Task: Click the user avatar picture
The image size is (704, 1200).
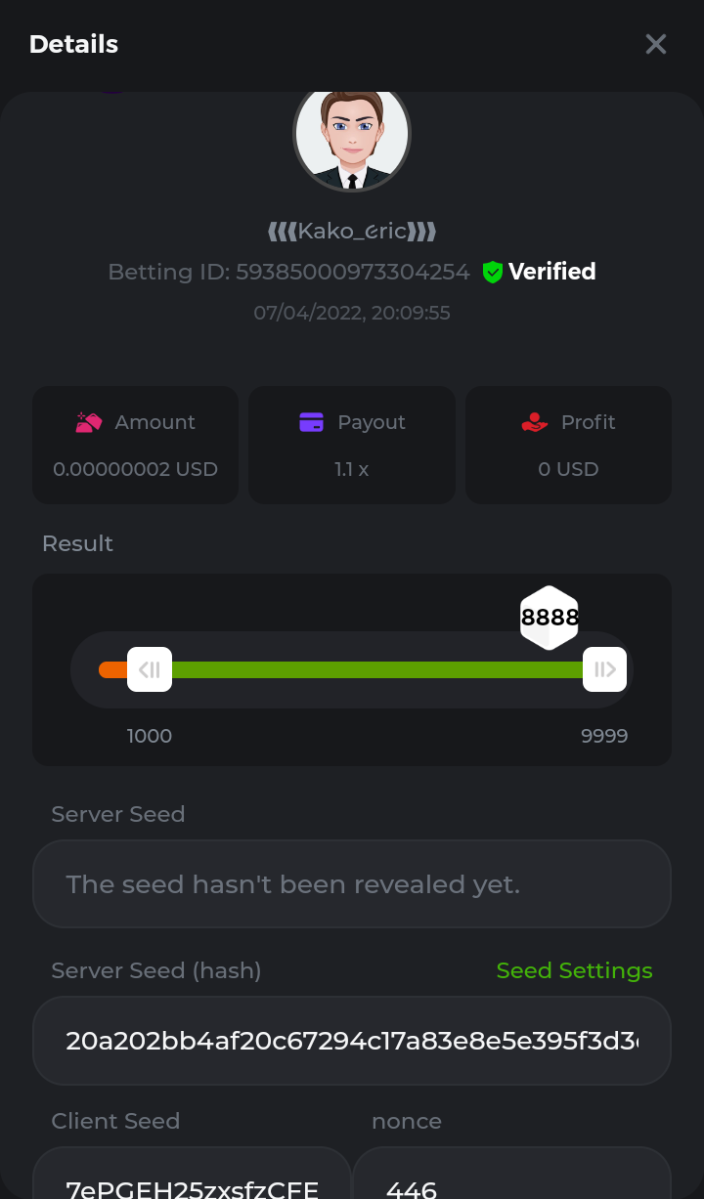Action: 352,138
